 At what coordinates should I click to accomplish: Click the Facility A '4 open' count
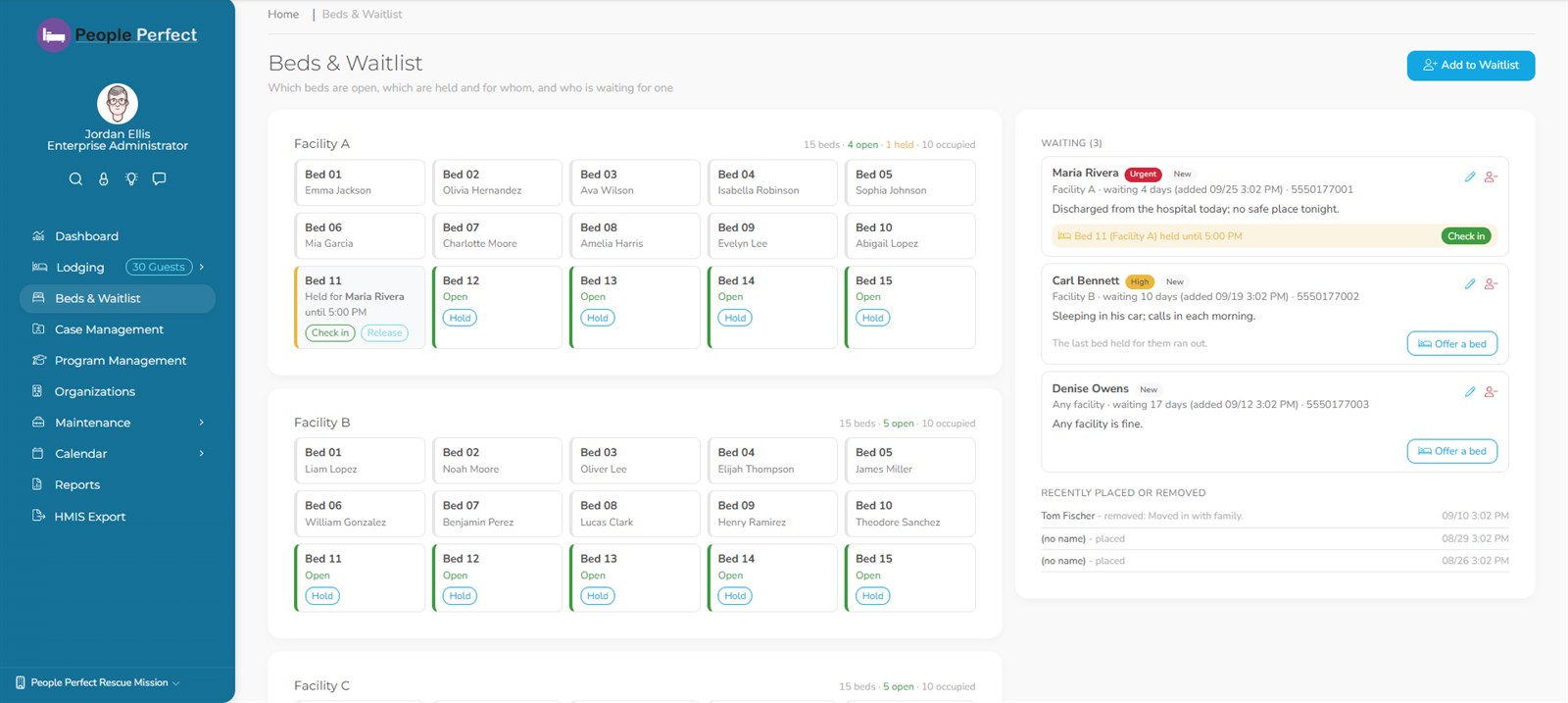(x=862, y=145)
